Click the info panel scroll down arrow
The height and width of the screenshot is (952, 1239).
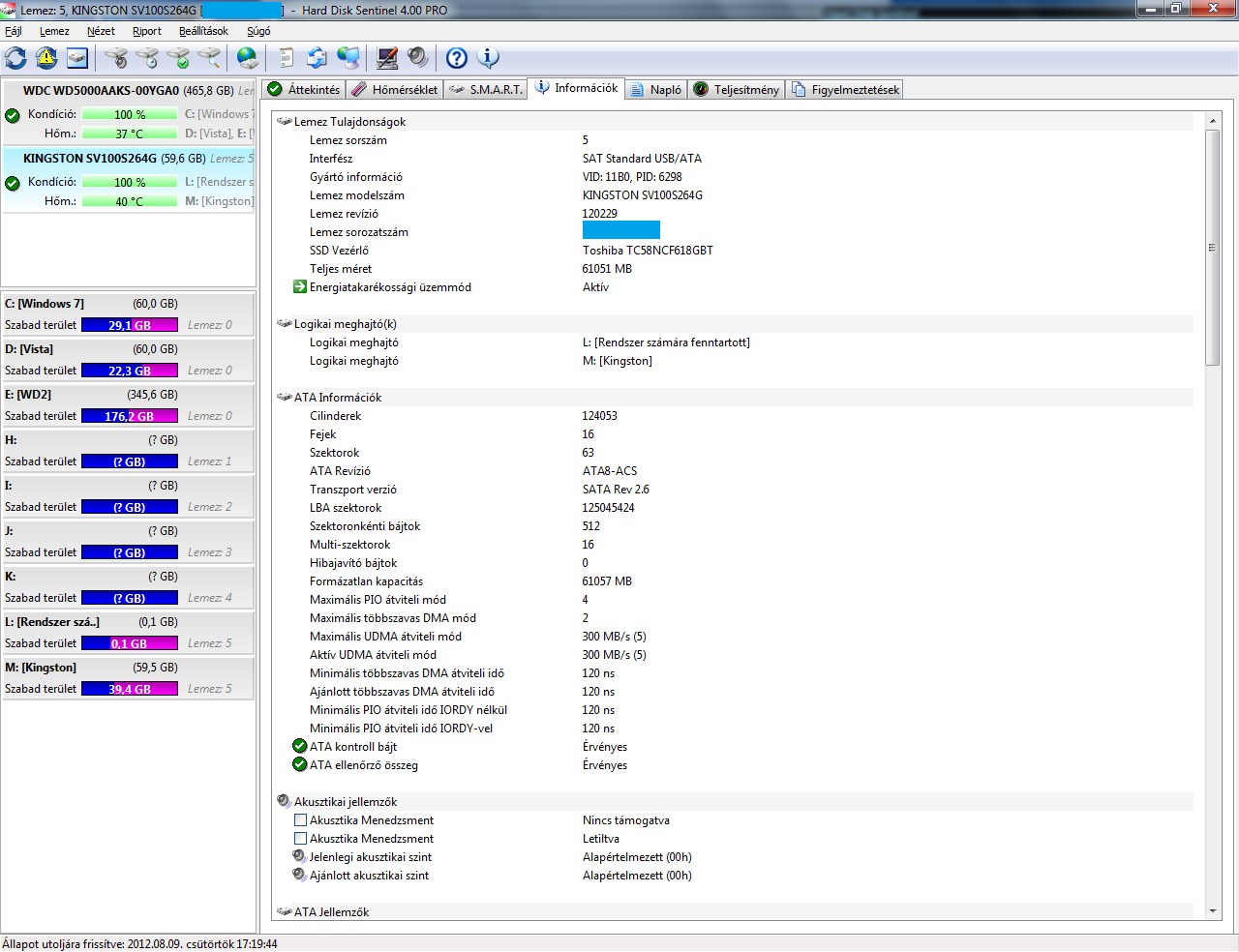(x=1213, y=910)
